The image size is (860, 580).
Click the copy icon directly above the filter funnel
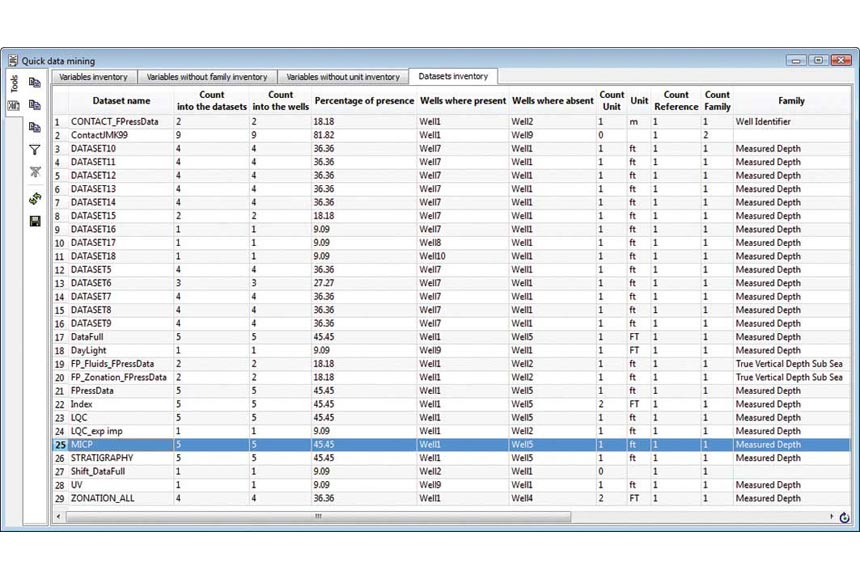coord(35,127)
